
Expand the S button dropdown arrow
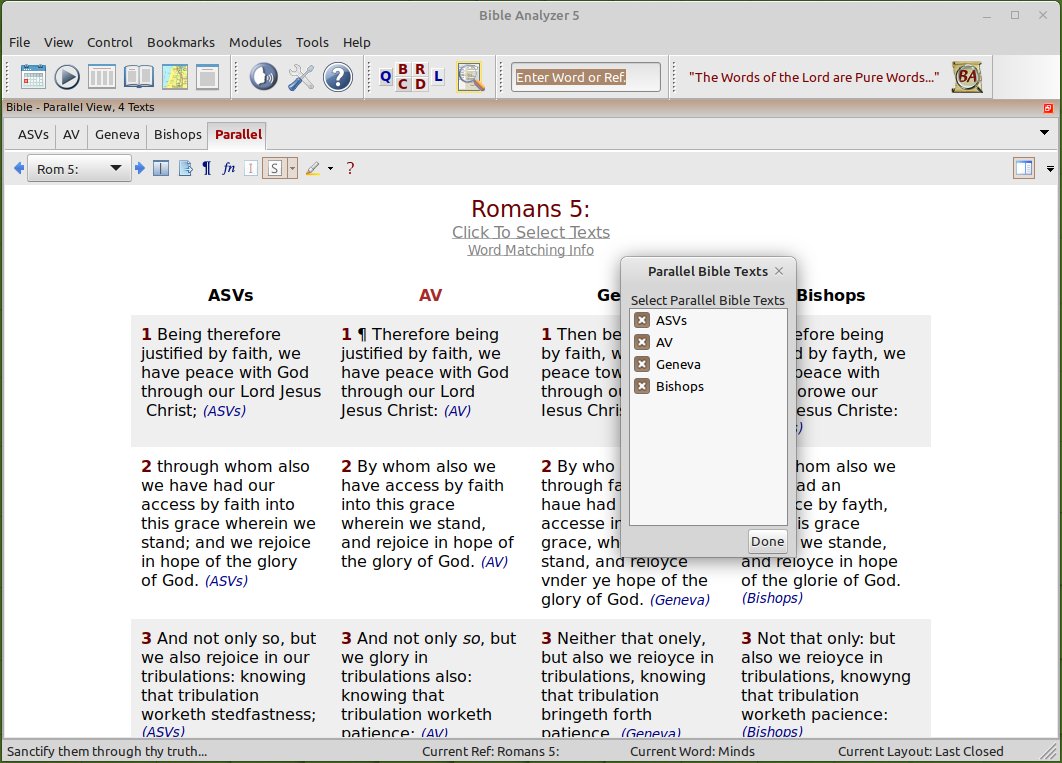292,168
